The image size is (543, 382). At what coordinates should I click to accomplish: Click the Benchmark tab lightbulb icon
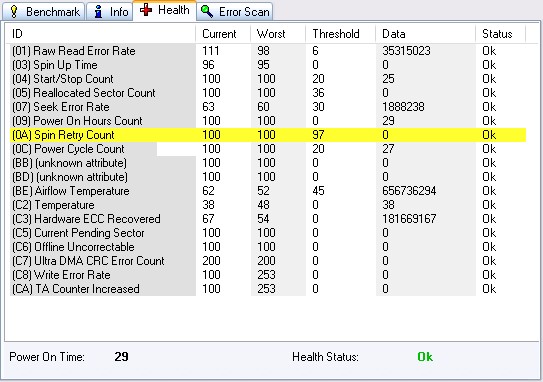coord(14,11)
